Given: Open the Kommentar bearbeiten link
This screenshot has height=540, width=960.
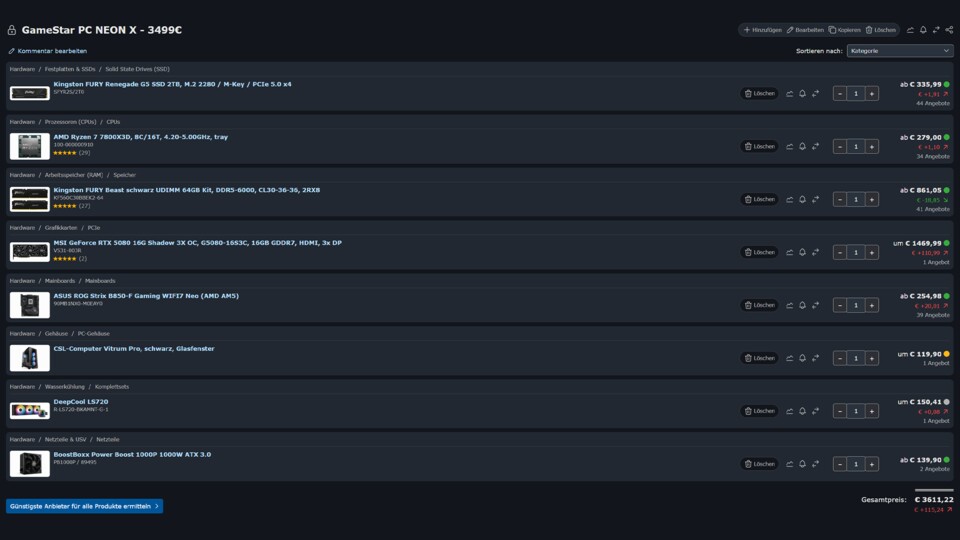Looking at the screenshot, I should pos(48,51).
